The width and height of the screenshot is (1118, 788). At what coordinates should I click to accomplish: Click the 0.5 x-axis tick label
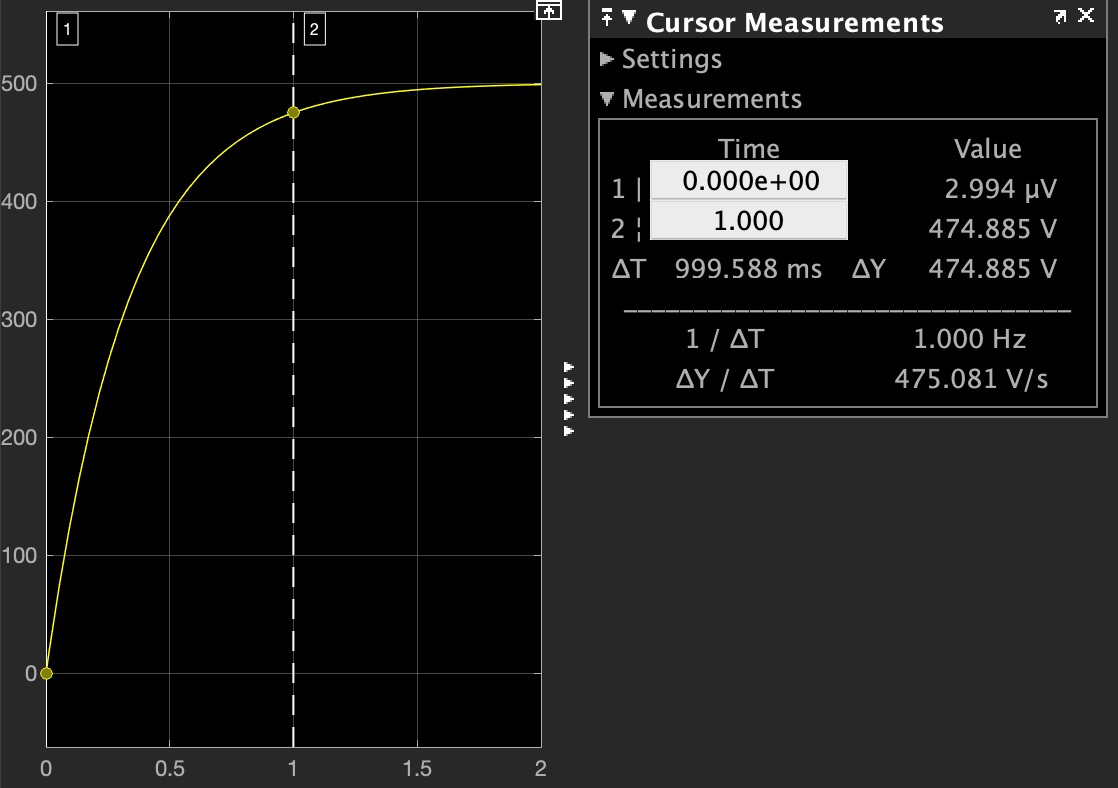click(x=170, y=769)
